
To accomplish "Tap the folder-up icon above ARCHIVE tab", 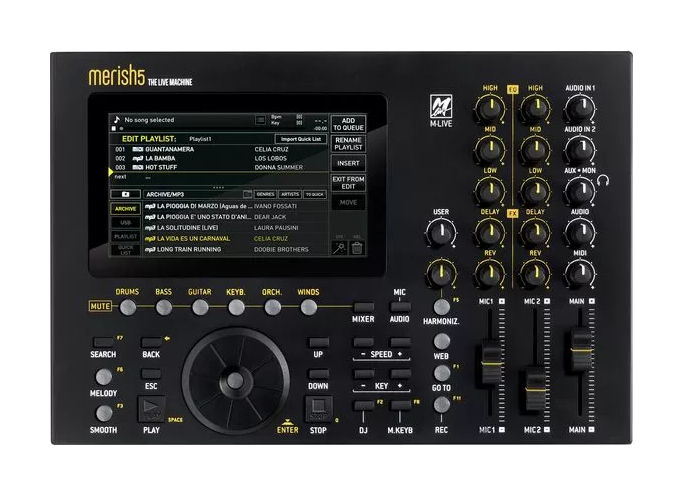I will click(126, 194).
